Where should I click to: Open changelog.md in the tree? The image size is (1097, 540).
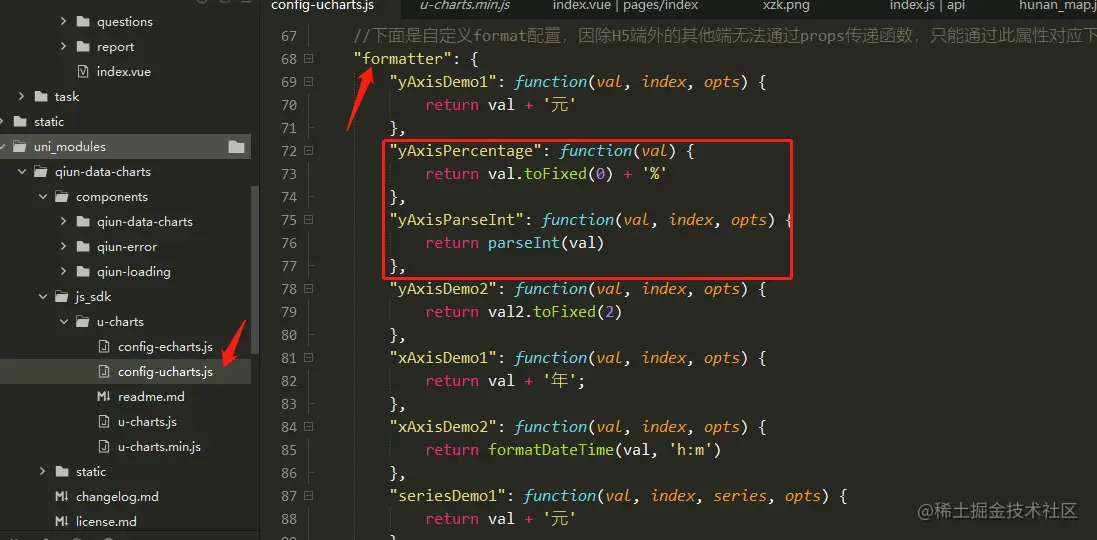pyautogui.click(x=117, y=497)
